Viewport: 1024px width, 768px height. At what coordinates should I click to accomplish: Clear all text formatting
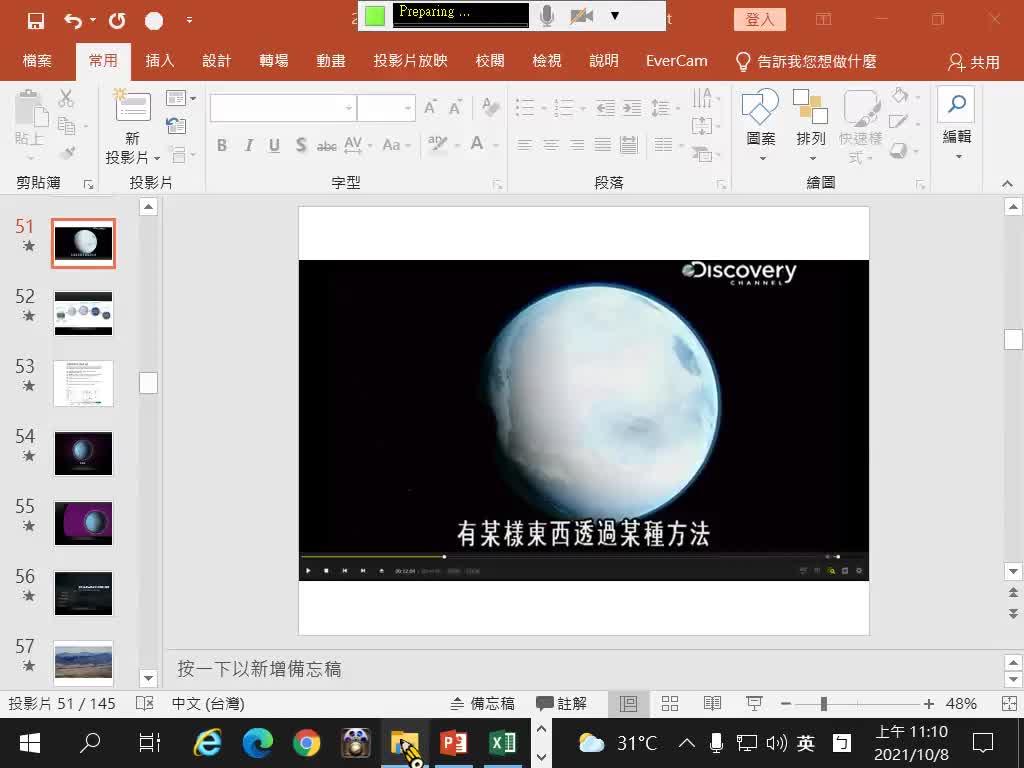tap(490, 107)
